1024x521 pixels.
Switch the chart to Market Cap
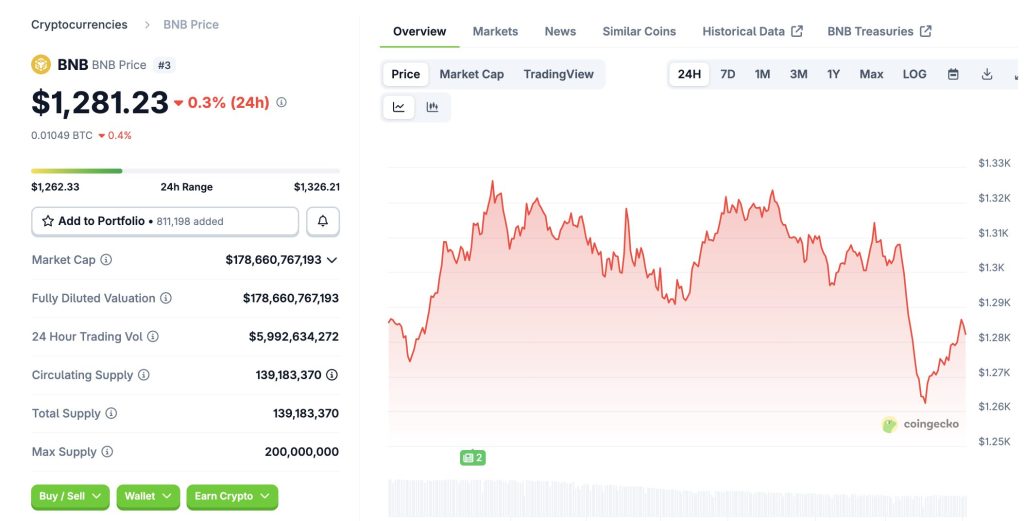(x=471, y=74)
